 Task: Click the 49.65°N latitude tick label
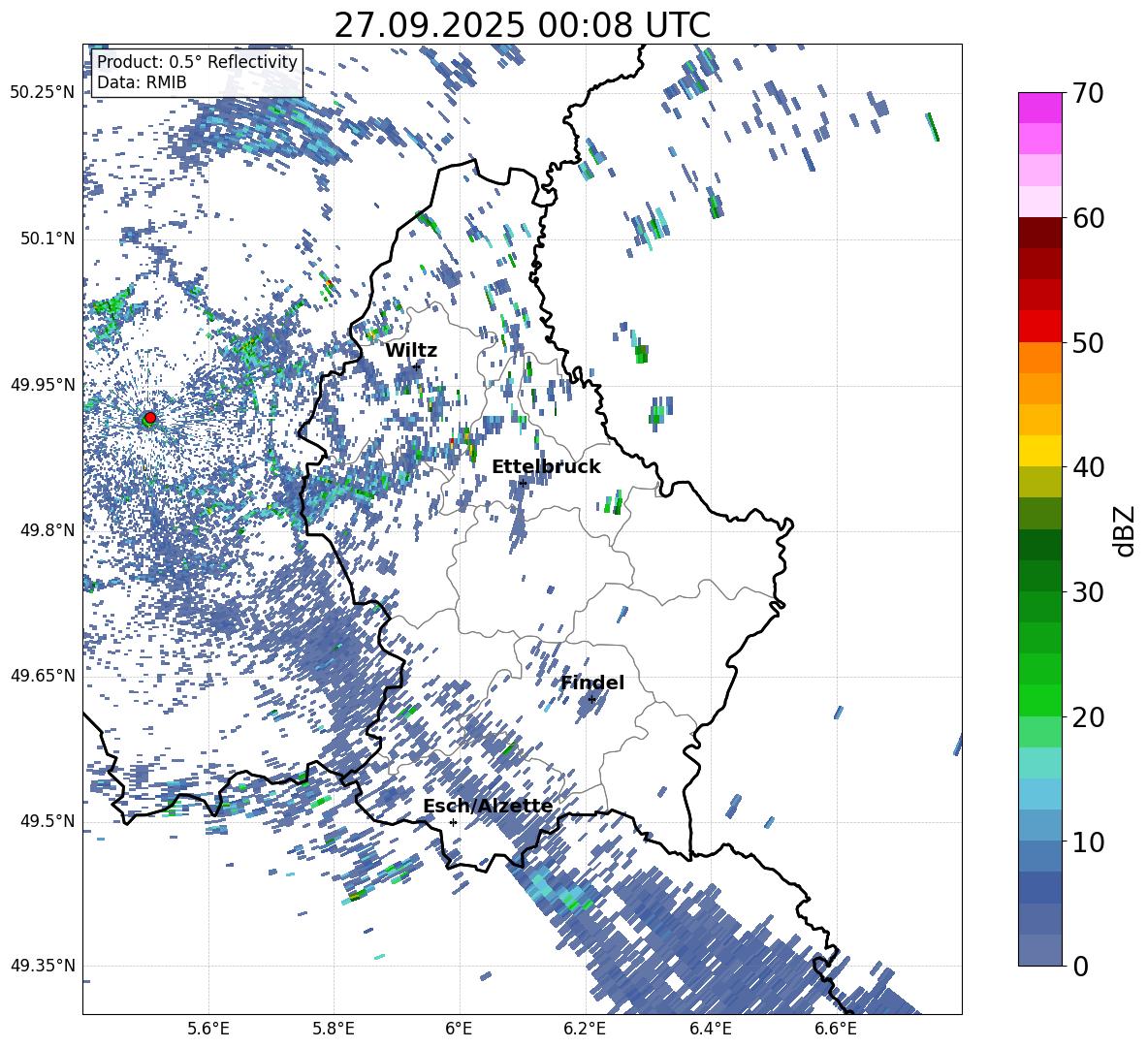point(43,675)
